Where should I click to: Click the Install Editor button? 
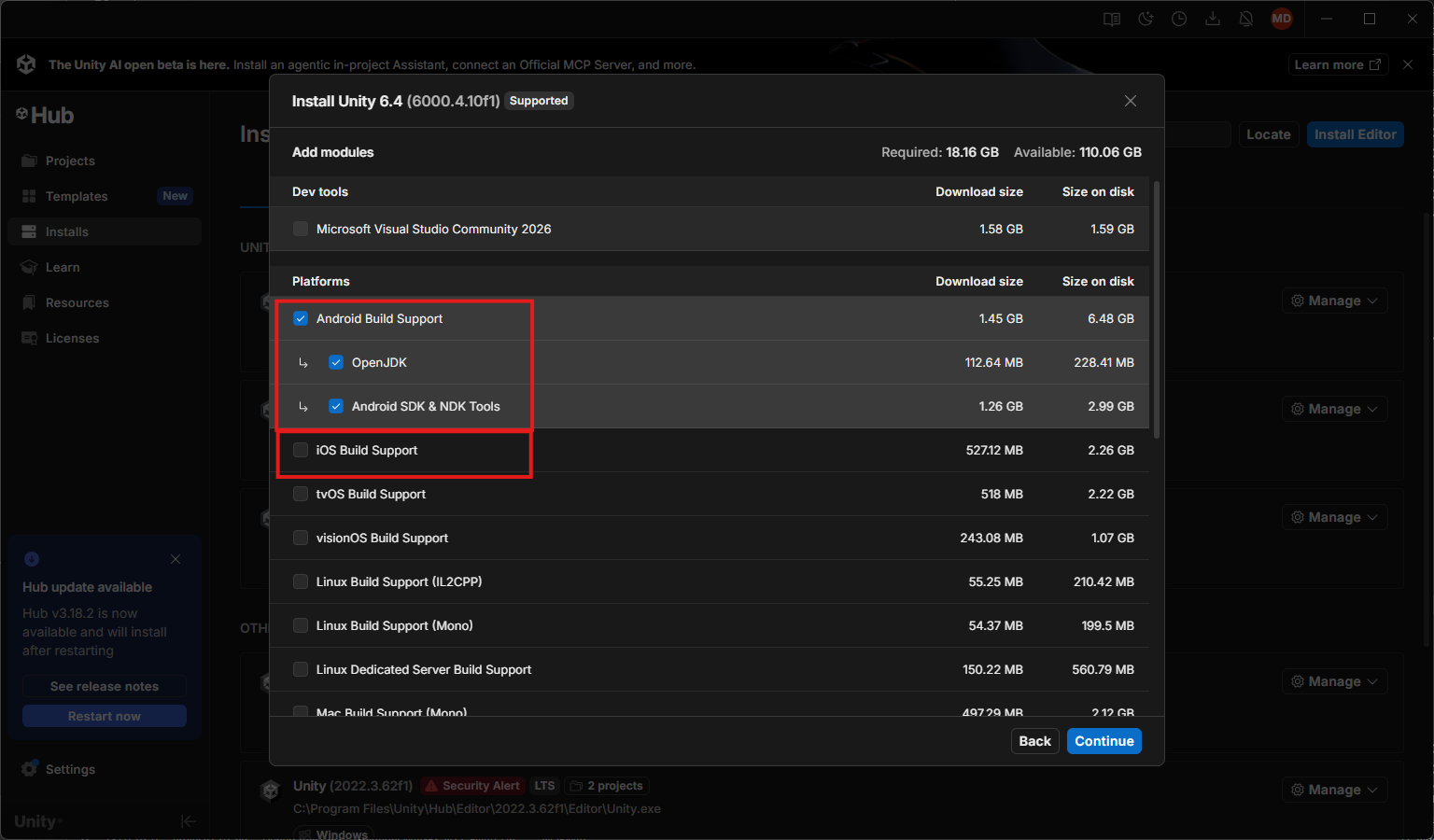point(1356,134)
